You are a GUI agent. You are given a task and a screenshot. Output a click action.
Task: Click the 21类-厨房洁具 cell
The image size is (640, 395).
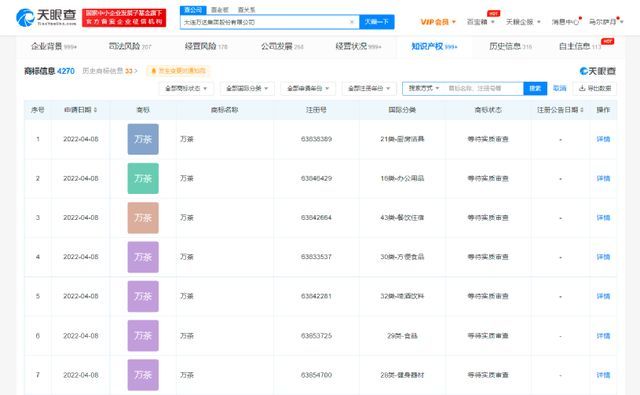tap(402, 139)
